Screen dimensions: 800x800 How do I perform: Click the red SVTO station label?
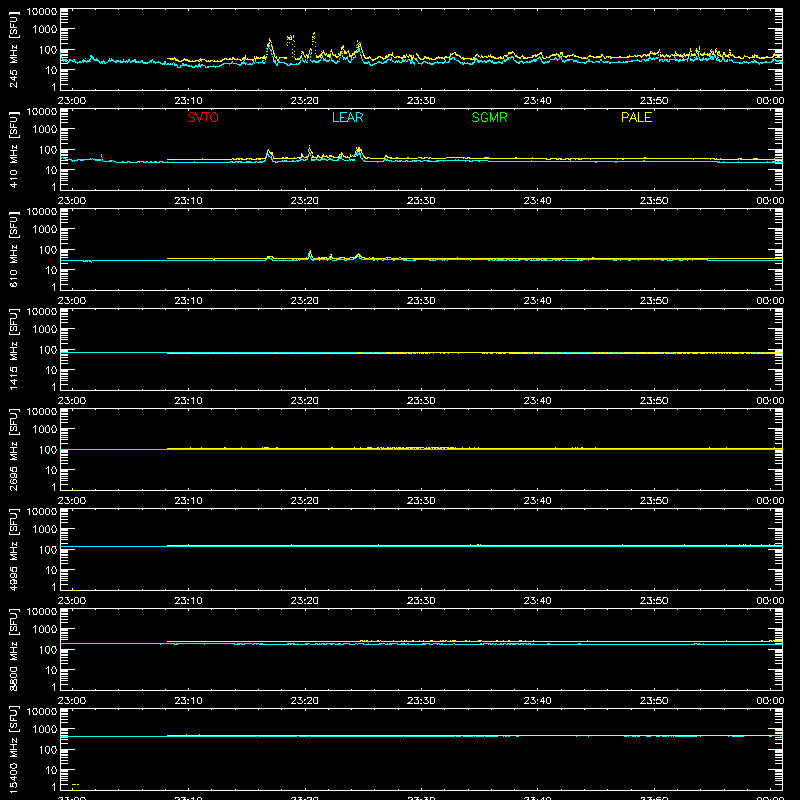point(203,117)
